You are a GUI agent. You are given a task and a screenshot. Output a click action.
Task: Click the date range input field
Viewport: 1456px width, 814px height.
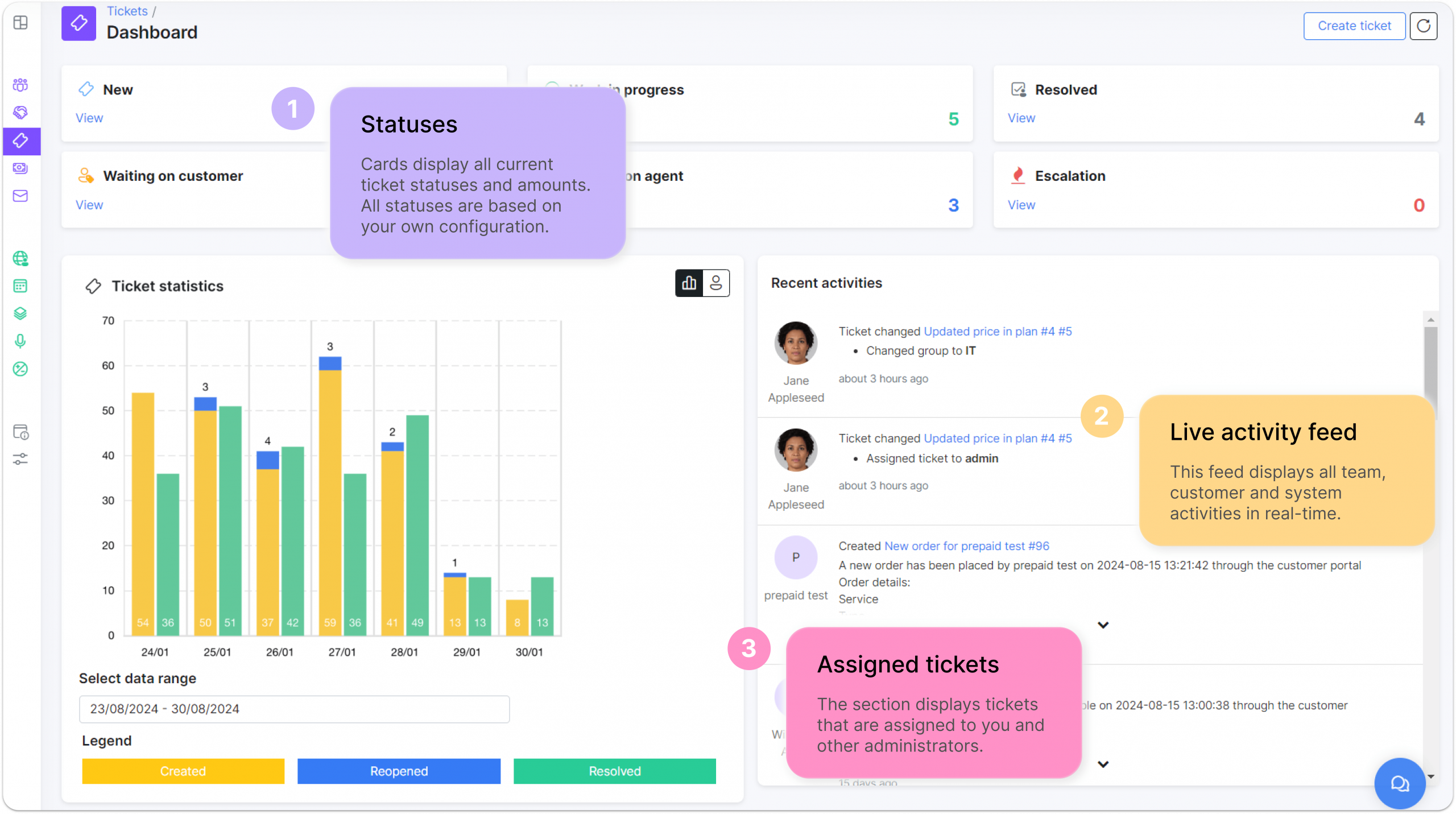(294, 709)
